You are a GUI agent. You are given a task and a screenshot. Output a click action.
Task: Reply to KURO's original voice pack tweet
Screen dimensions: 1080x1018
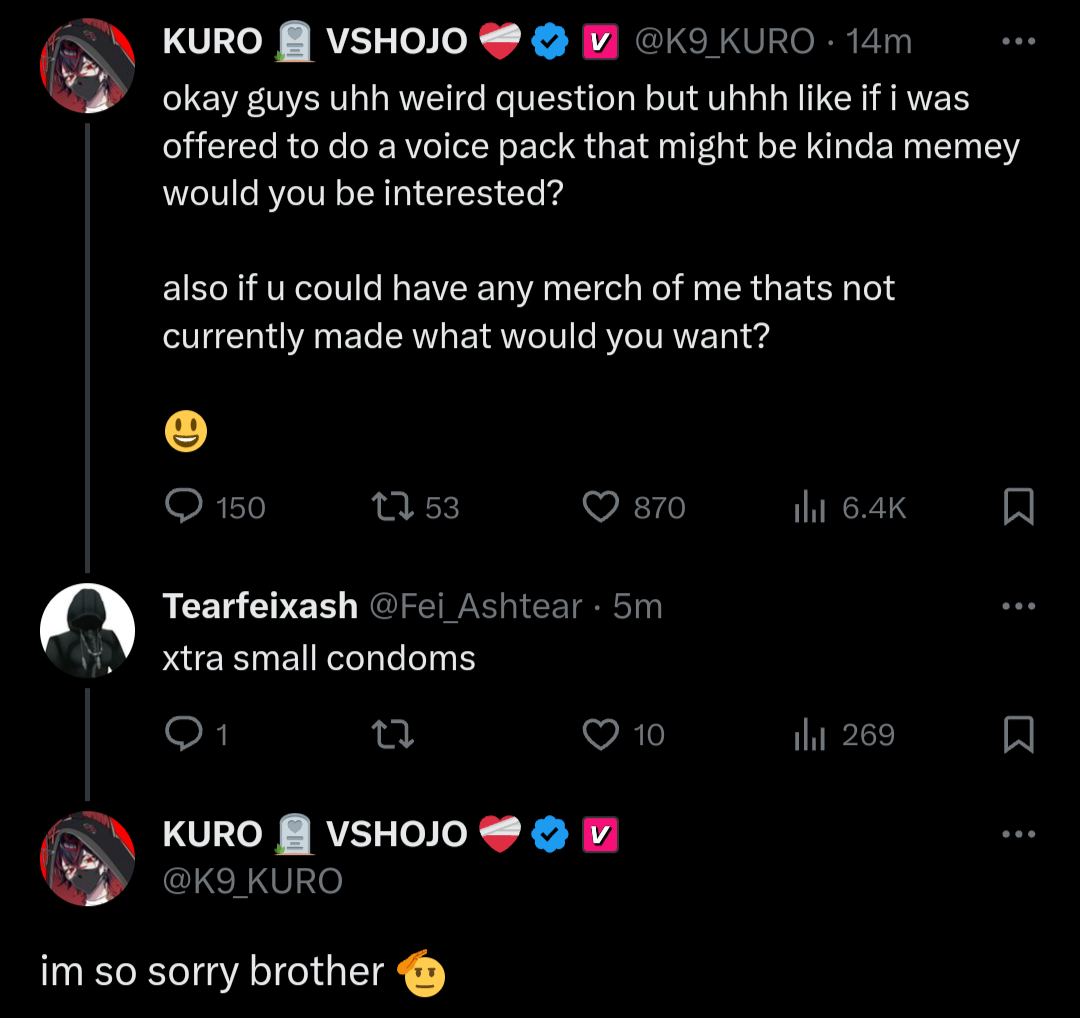tap(184, 508)
